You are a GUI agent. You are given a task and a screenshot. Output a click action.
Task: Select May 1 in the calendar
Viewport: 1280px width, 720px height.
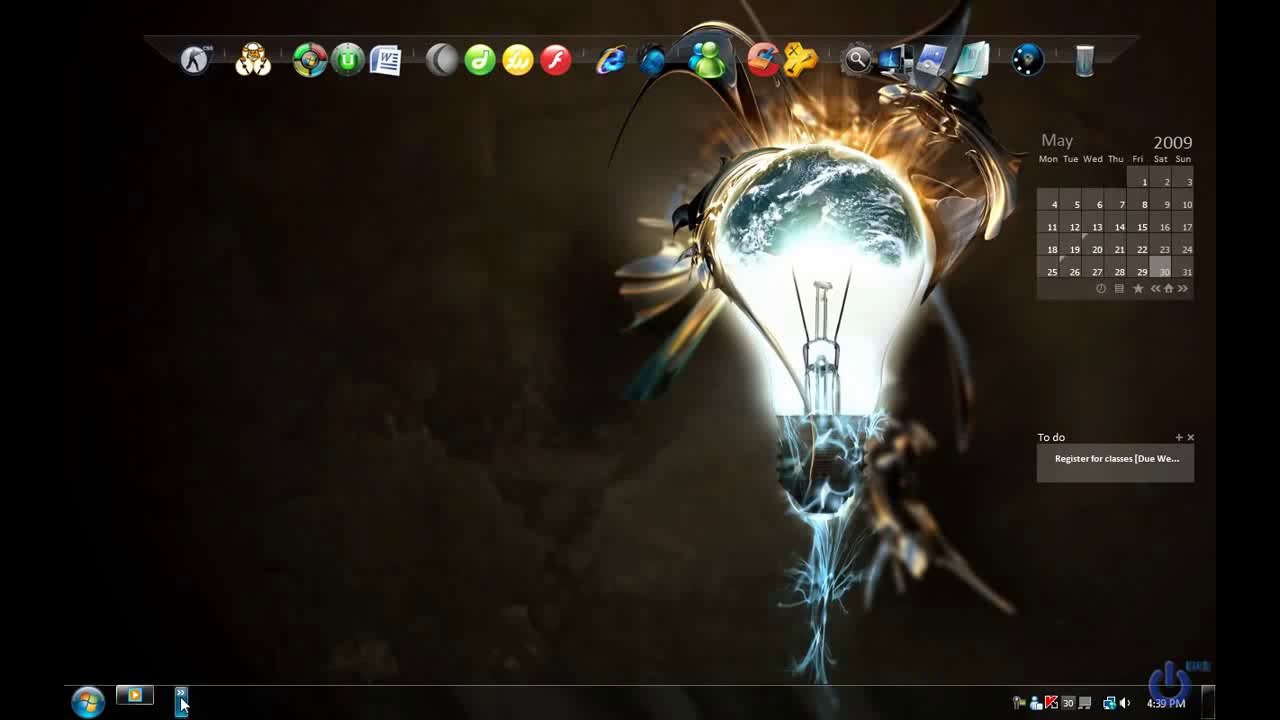point(1138,177)
